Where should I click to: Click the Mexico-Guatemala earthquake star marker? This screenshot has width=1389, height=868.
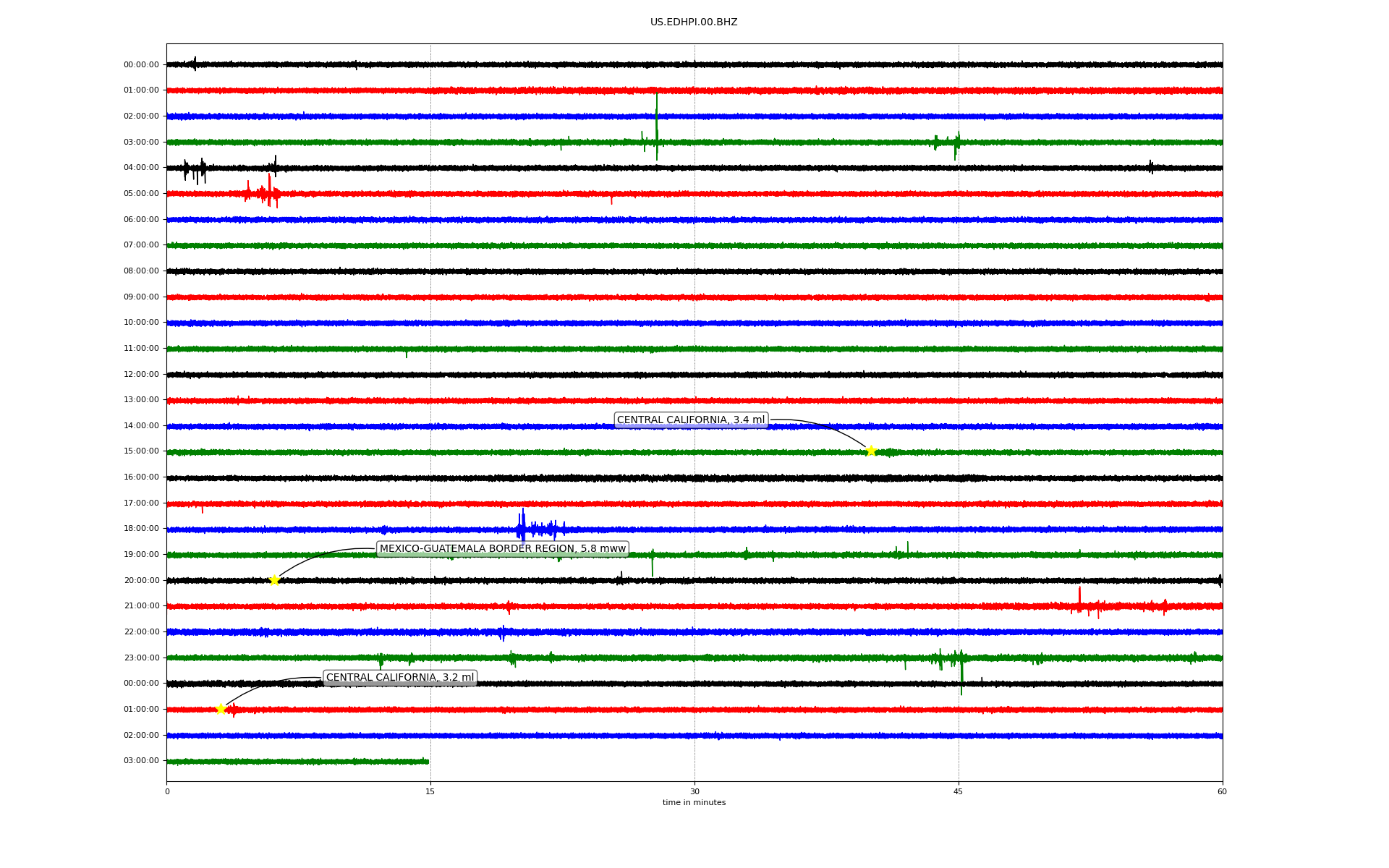tap(274, 580)
